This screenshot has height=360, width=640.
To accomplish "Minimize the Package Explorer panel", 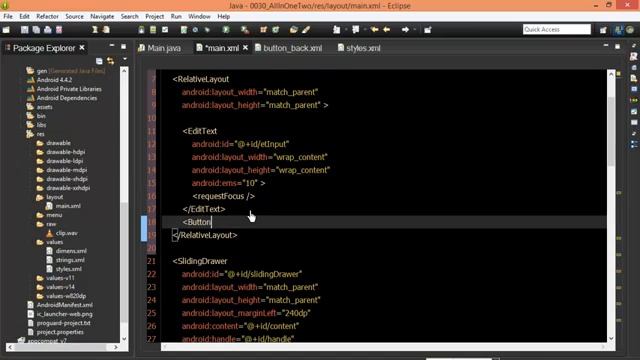I will coord(112,46).
